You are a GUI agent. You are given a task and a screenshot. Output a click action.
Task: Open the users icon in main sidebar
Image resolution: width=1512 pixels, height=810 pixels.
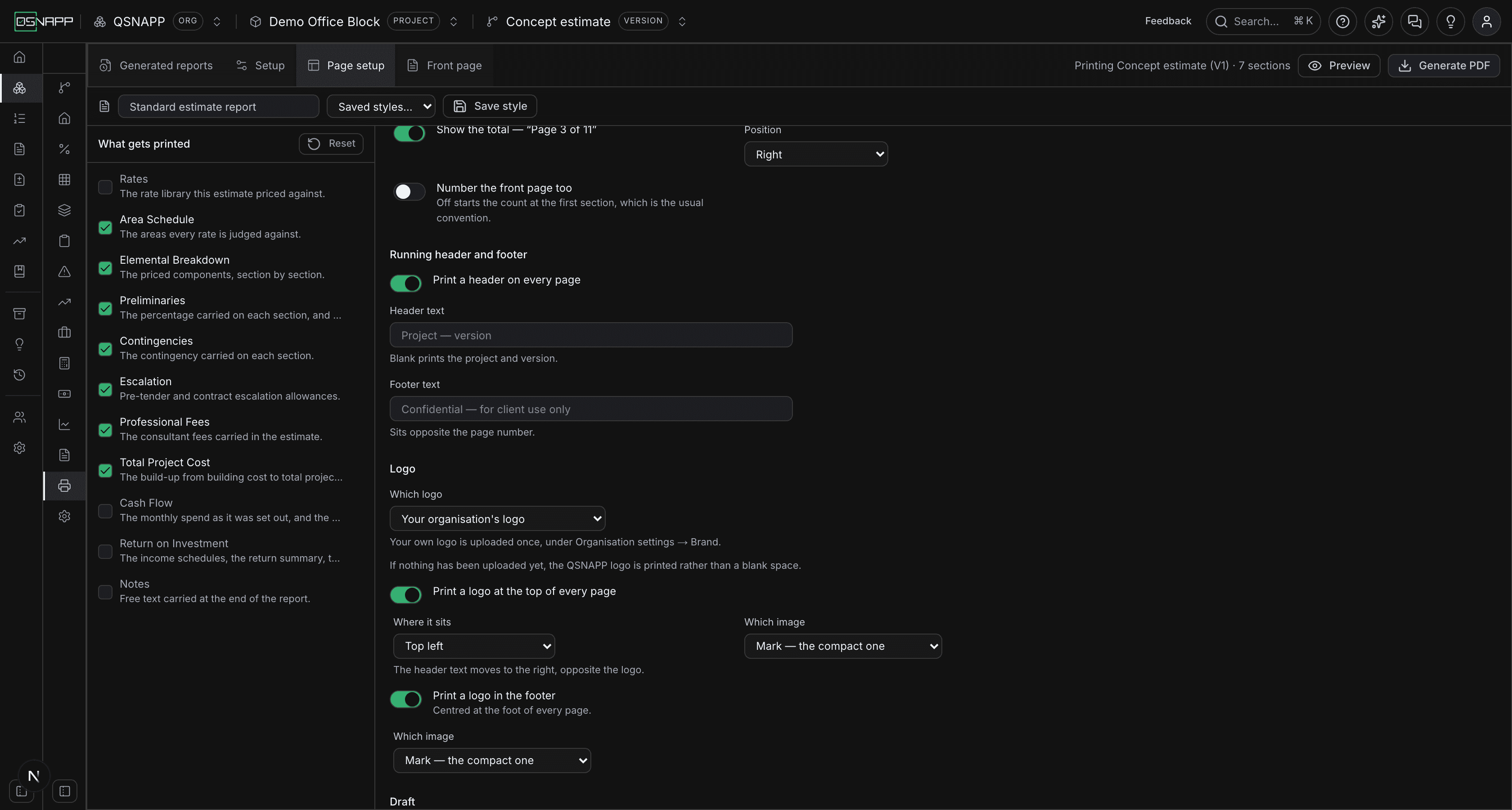tap(19, 417)
